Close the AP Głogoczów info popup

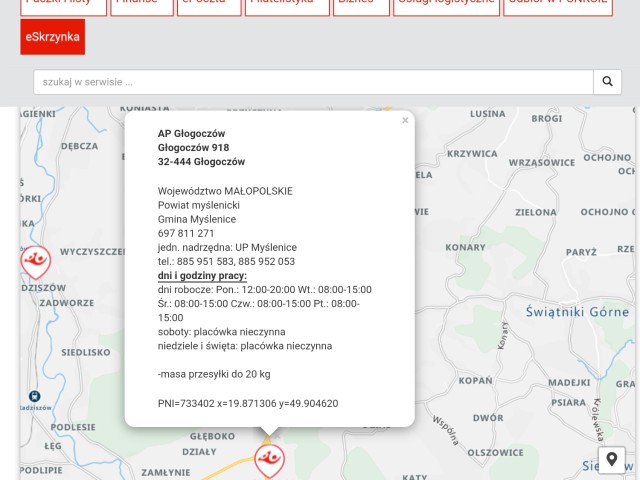coord(405,120)
